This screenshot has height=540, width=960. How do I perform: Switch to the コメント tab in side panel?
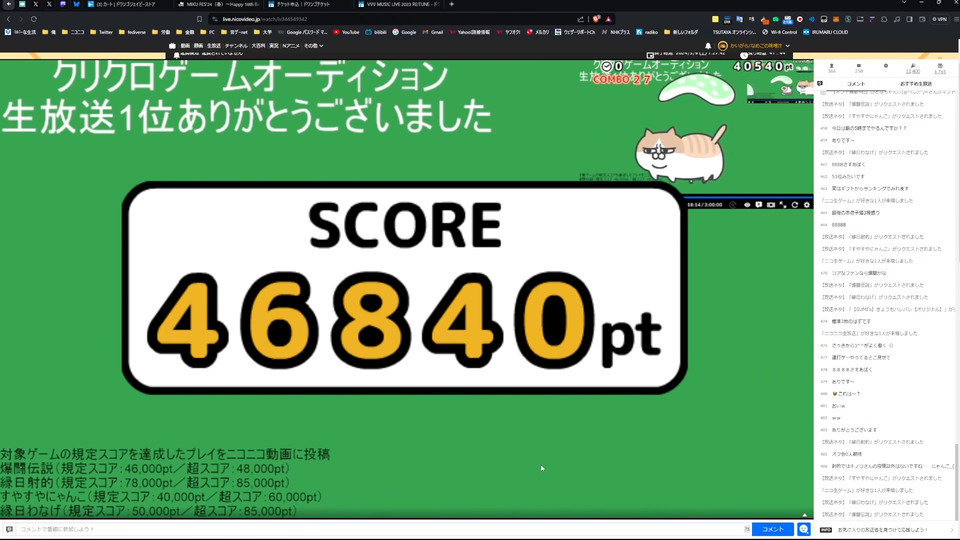pos(856,84)
